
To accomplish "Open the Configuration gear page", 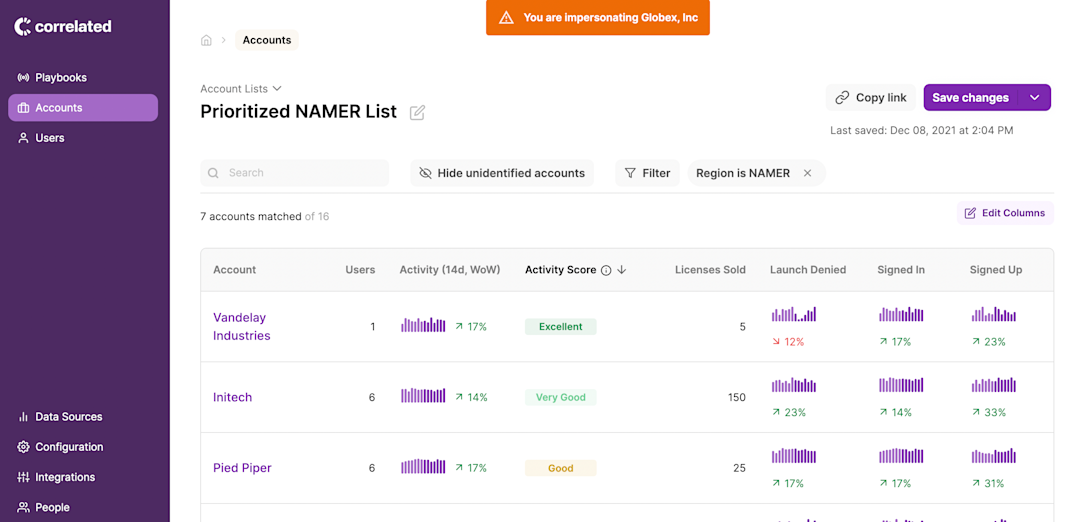I will coord(69,447).
